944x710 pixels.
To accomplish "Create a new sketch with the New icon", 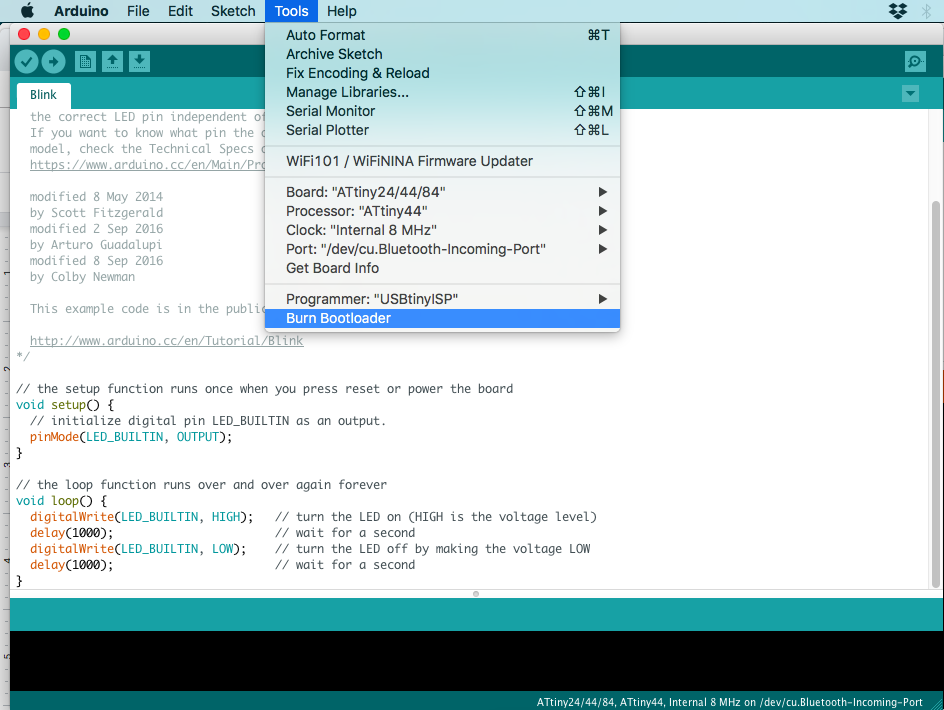I will (x=85, y=61).
